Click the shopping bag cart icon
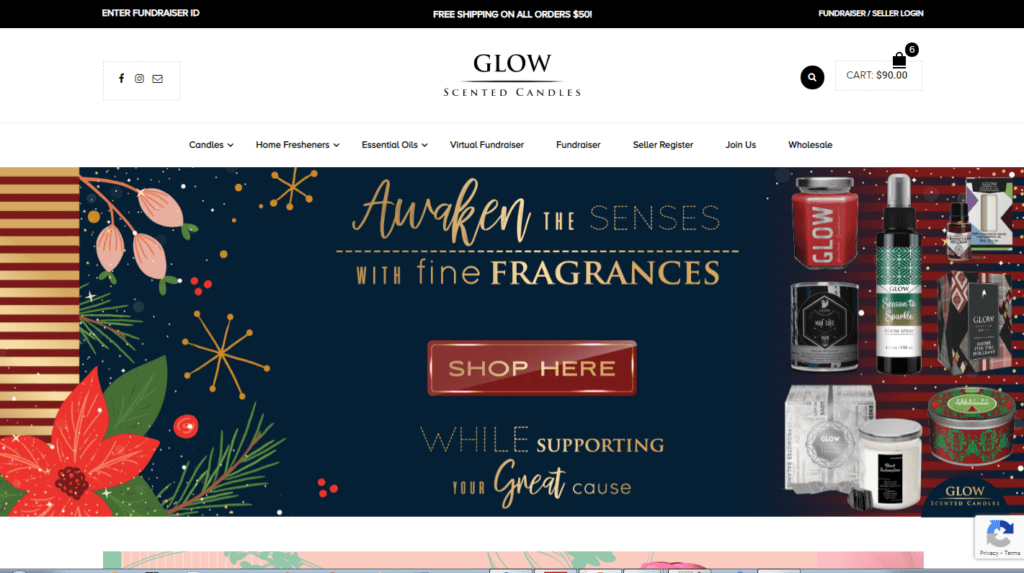 (x=899, y=60)
